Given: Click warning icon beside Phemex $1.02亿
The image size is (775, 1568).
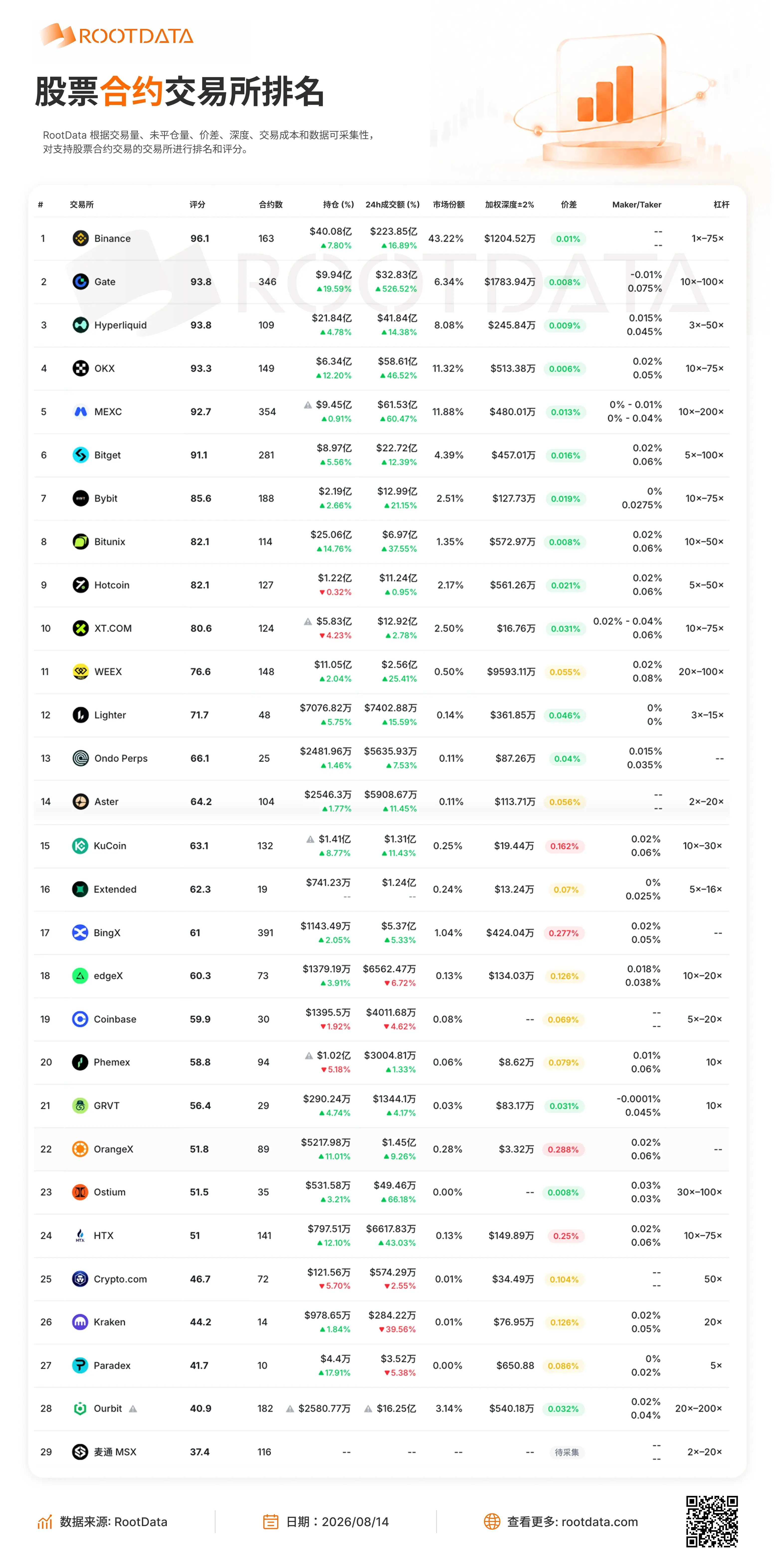Looking at the screenshot, I should click(x=309, y=1056).
